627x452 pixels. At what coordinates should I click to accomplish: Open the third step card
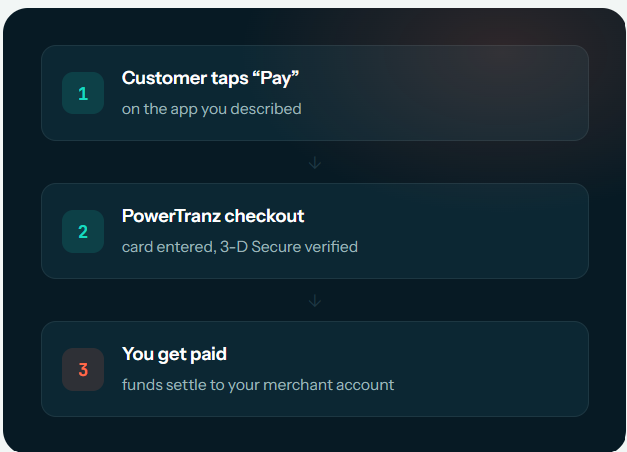pyautogui.click(x=315, y=369)
